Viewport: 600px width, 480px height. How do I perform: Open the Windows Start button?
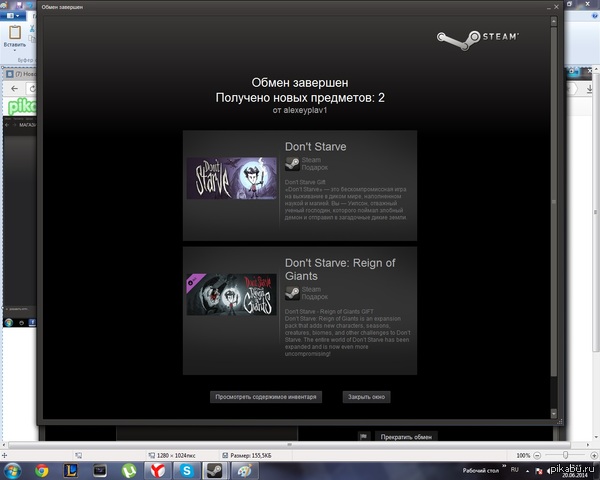click(x=12, y=470)
